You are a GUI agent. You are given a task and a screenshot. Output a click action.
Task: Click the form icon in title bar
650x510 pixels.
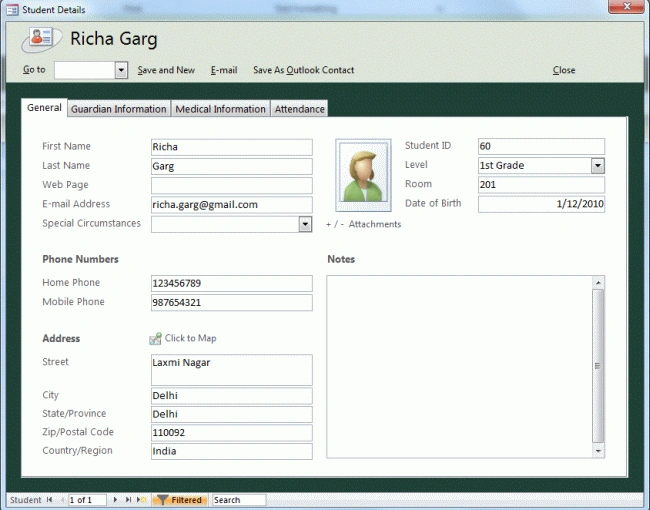pos(12,10)
